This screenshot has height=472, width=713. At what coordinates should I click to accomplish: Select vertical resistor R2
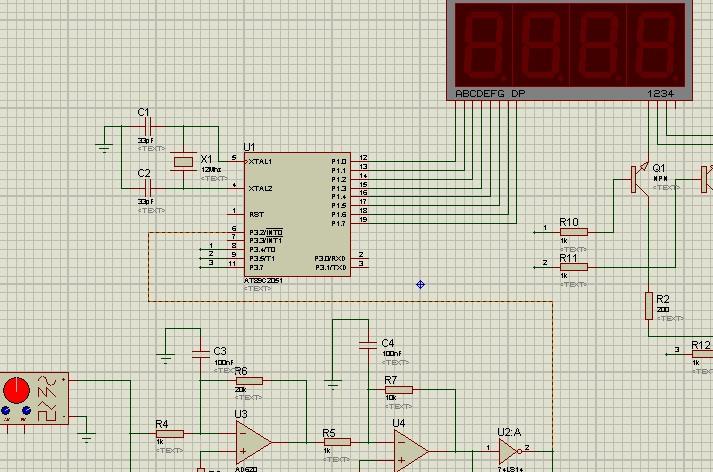tap(649, 306)
